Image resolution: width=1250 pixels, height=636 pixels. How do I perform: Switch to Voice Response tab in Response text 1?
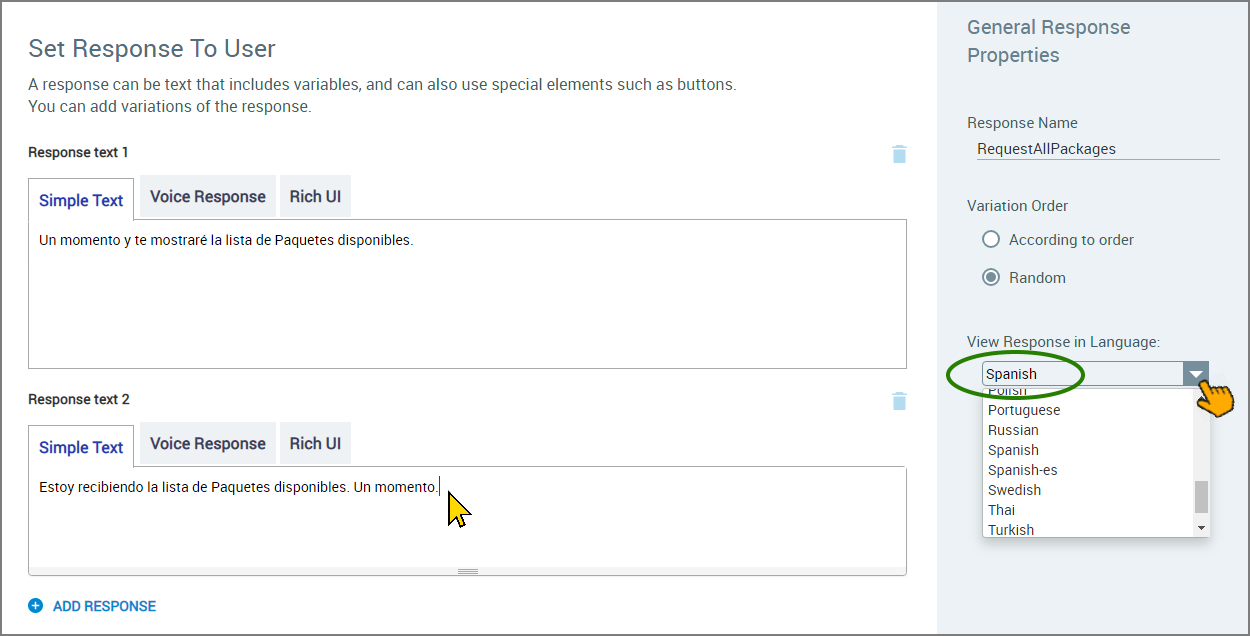pyautogui.click(x=208, y=196)
